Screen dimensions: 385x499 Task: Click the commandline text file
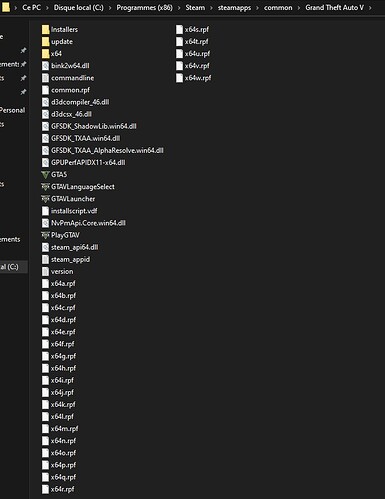pos(68,78)
